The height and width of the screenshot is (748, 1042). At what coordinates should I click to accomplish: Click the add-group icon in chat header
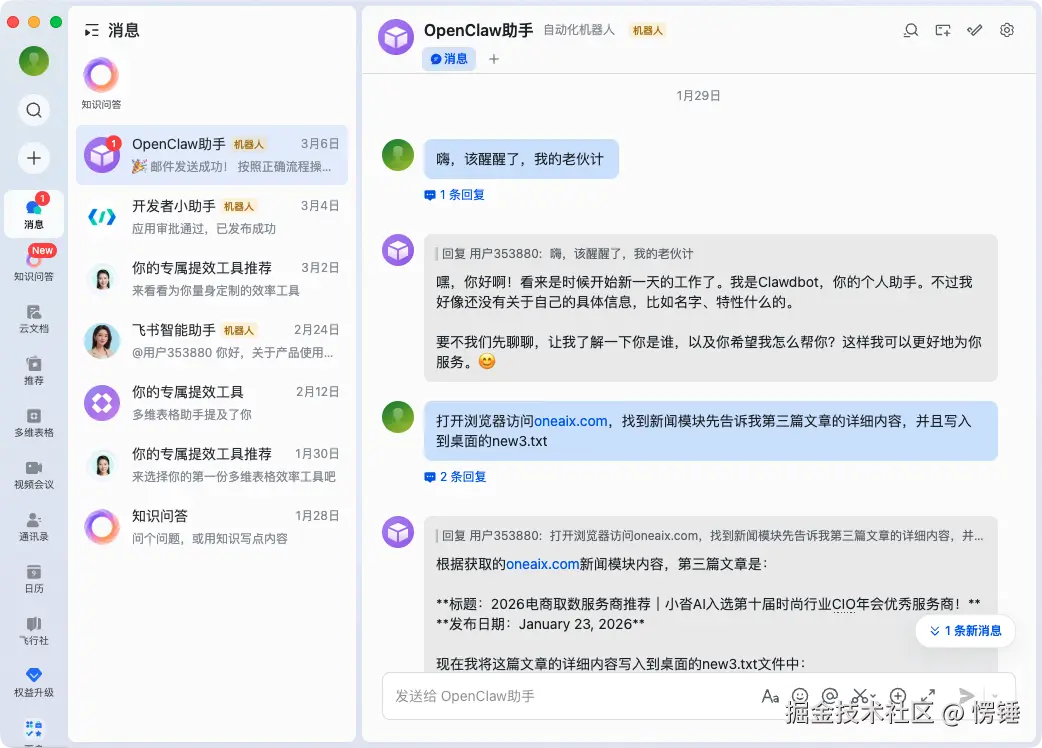[x=943, y=30]
